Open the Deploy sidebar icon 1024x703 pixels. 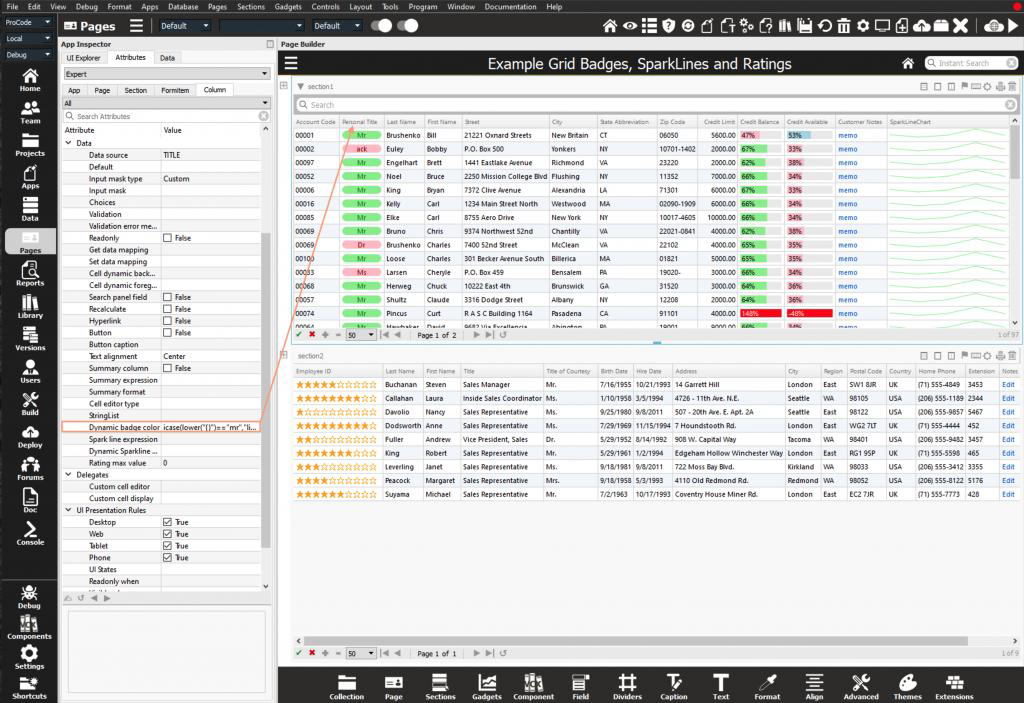[30, 436]
